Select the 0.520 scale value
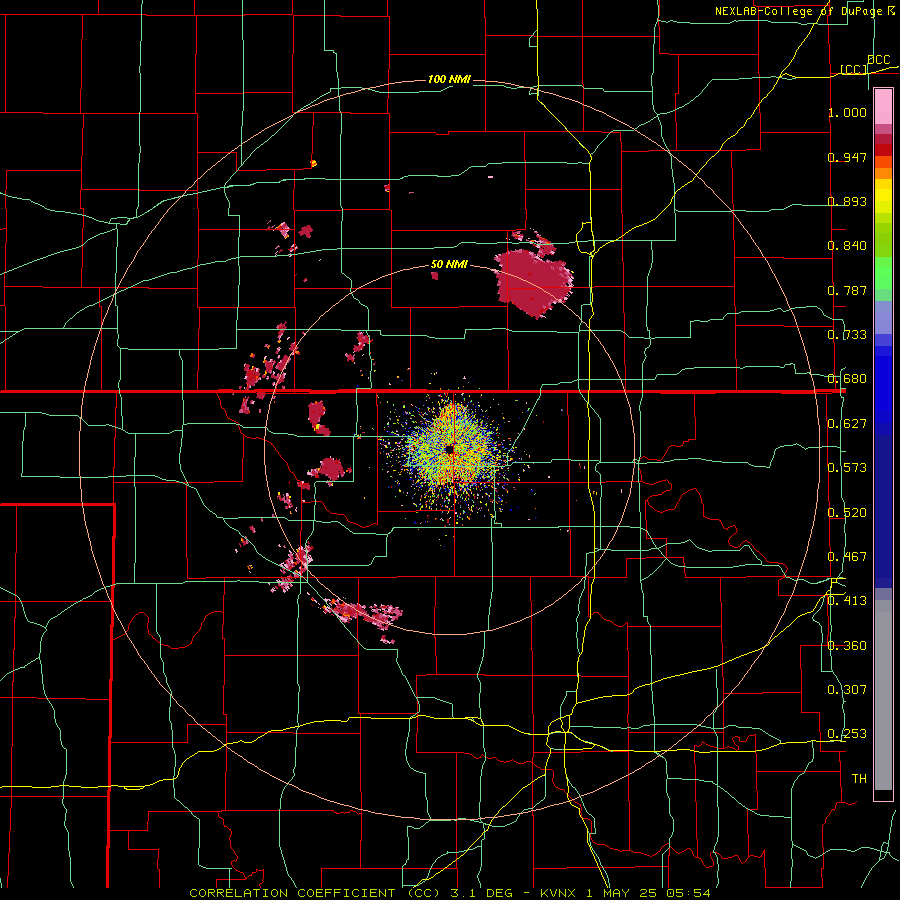The width and height of the screenshot is (900, 900). click(847, 513)
